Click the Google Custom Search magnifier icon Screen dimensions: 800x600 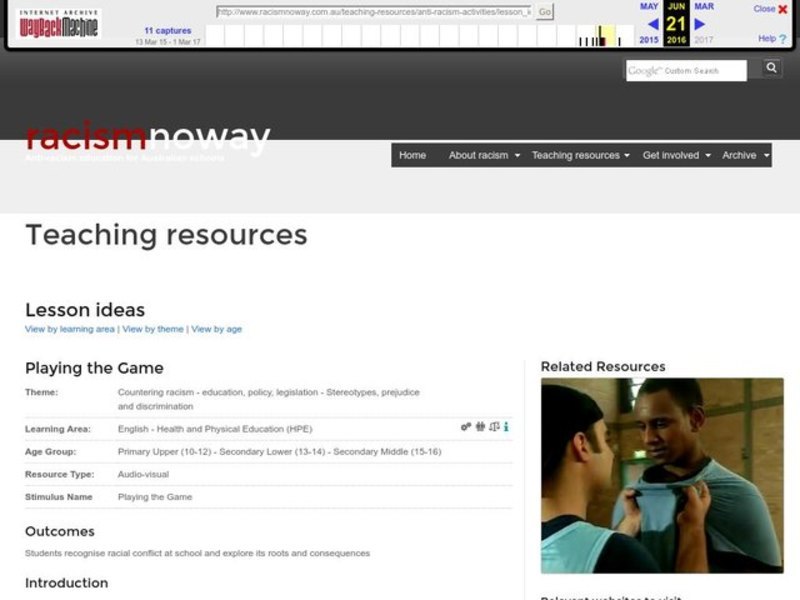pos(770,67)
